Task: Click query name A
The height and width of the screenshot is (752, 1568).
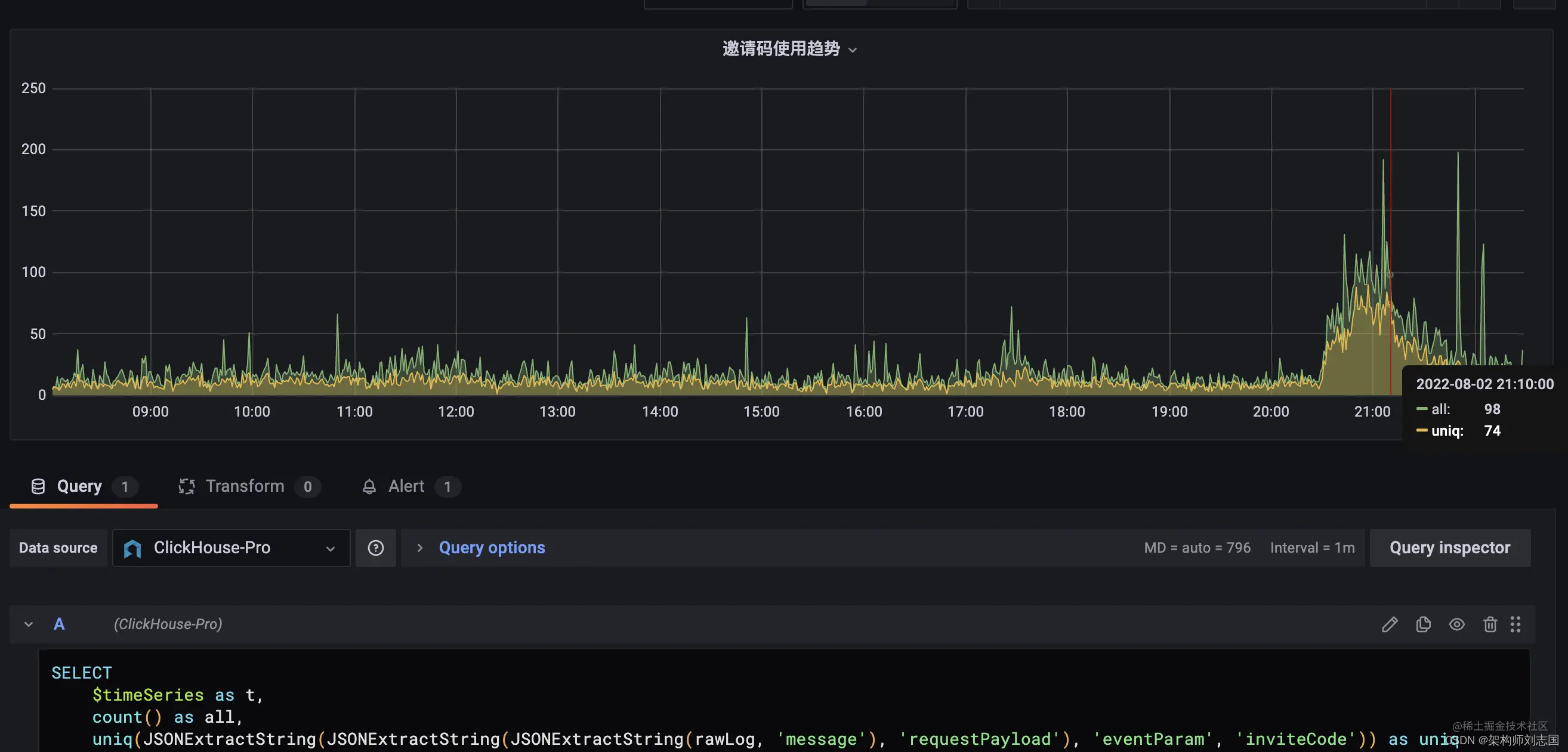Action: pos(59,624)
